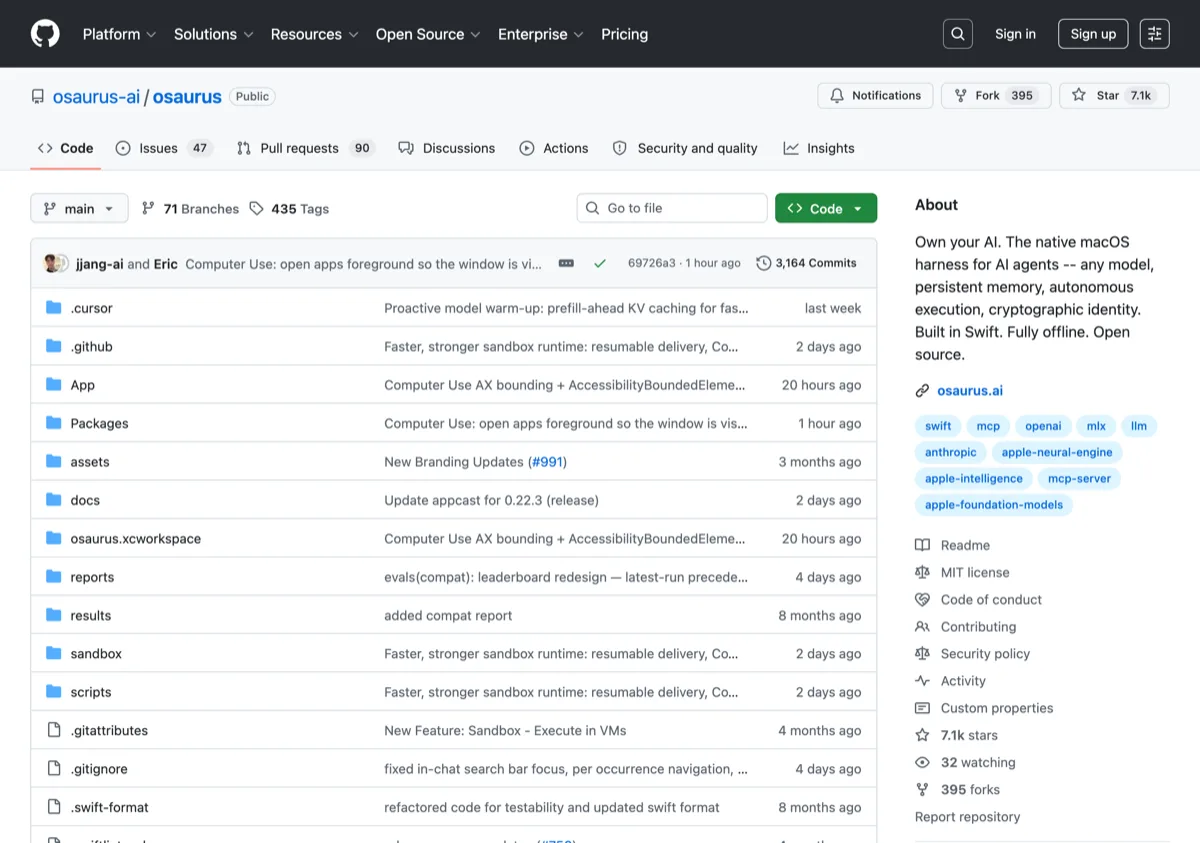Open the osaurus.ai website link

[x=970, y=391]
